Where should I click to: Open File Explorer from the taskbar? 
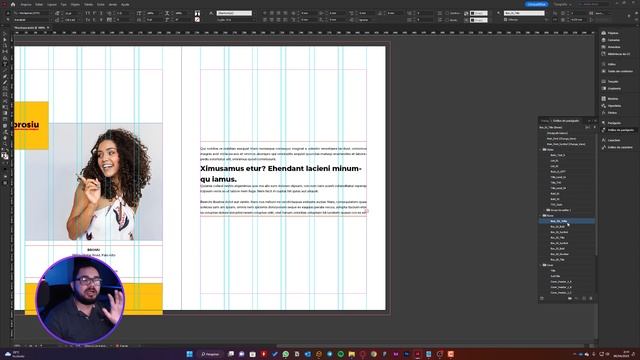point(351,354)
